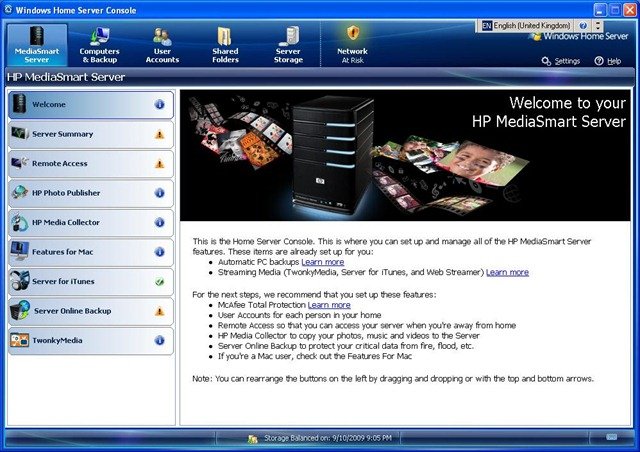Viewport: 640px width, 452px height.
Task: Go to the Shared Folders tab
Action: tap(225, 45)
